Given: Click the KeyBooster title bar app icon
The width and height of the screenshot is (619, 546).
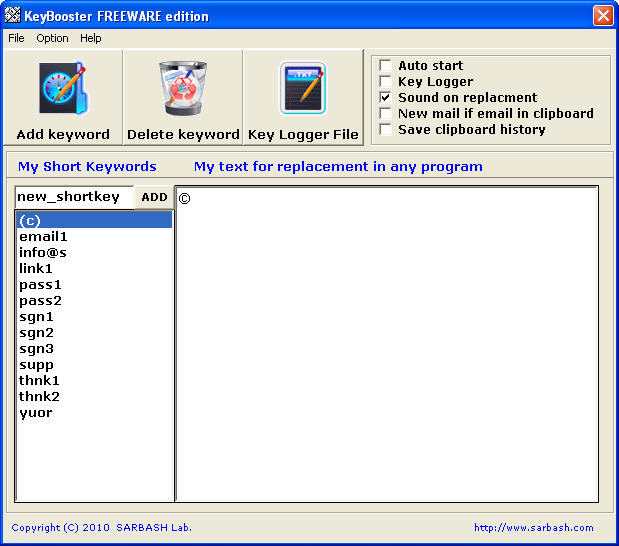Looking at the screenshot, I should coord(12,15).
